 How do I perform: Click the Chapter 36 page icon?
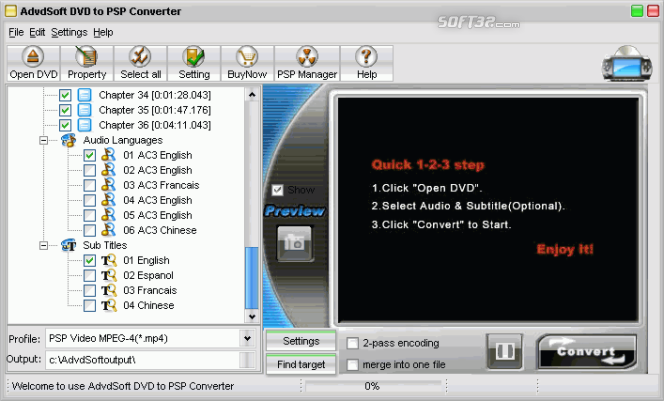click(x=84, y=125)
